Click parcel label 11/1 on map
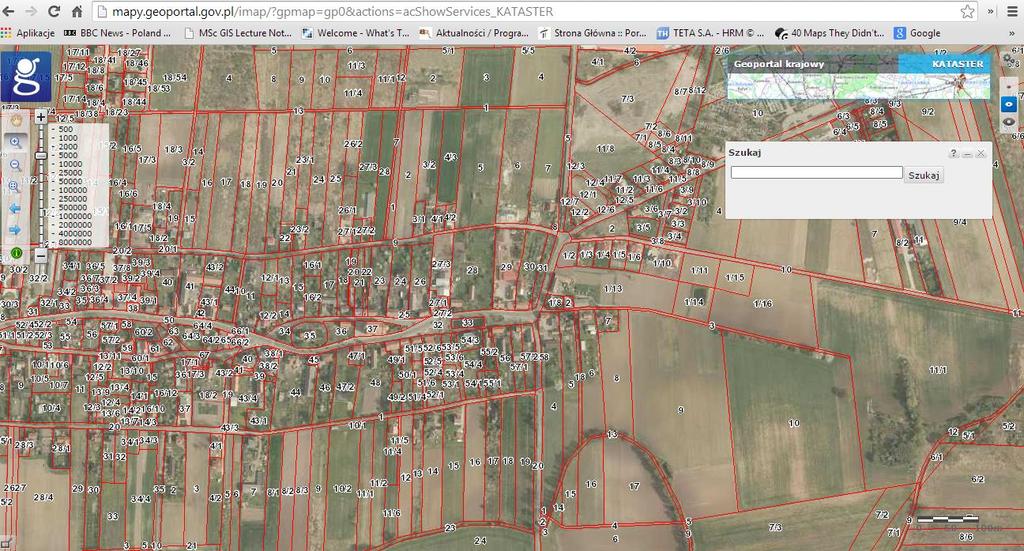1024x551 pixels. click(x=938, y=370)
